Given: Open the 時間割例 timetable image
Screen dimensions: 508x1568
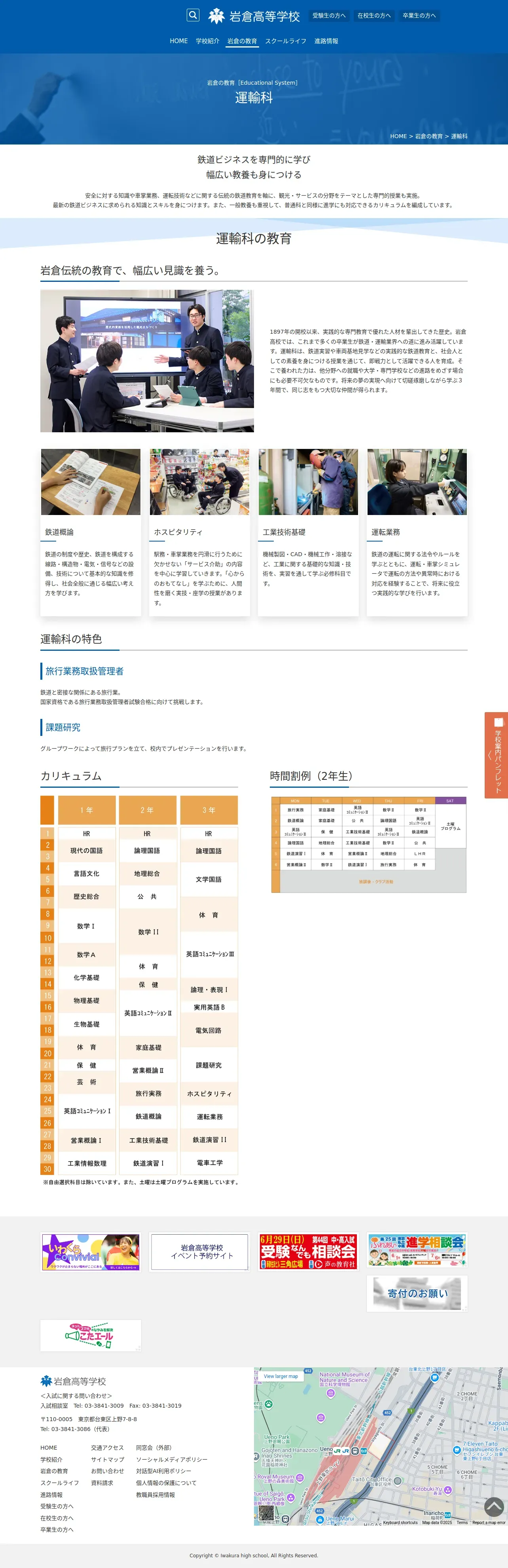Looking at the screenshot, I should pos(369,845).
